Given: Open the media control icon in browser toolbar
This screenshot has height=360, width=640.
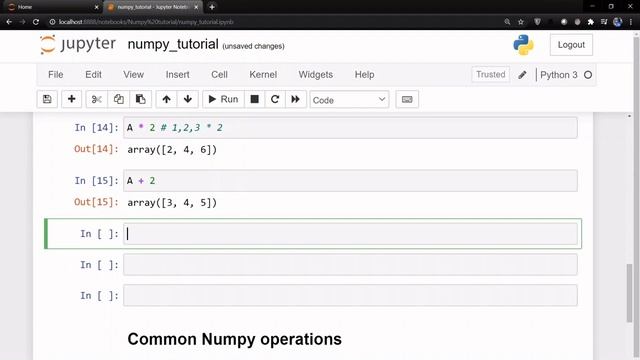Looking at the screenshot, I should click(604, 22).
